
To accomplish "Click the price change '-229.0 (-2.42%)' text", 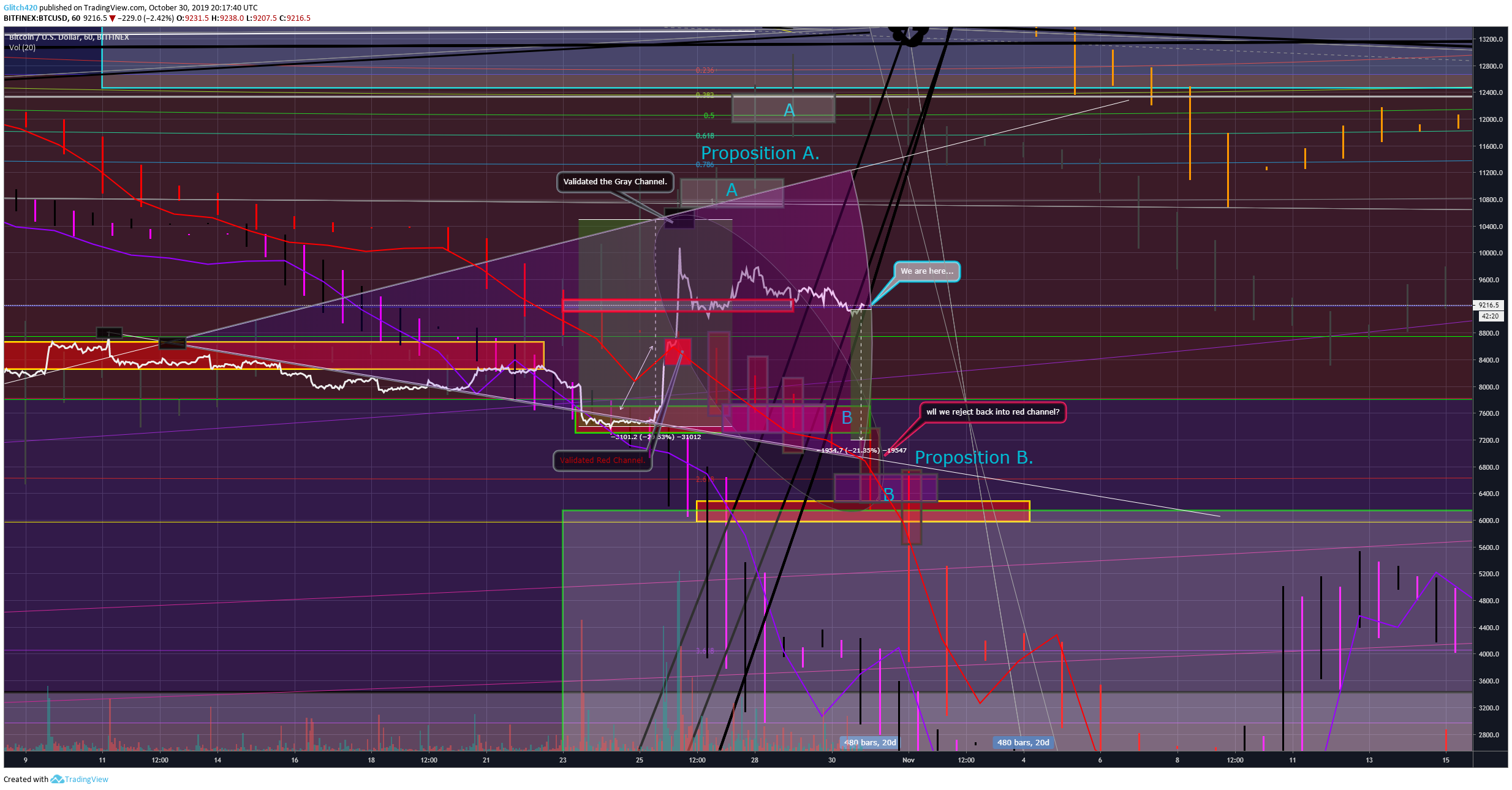I will (146, 18).
